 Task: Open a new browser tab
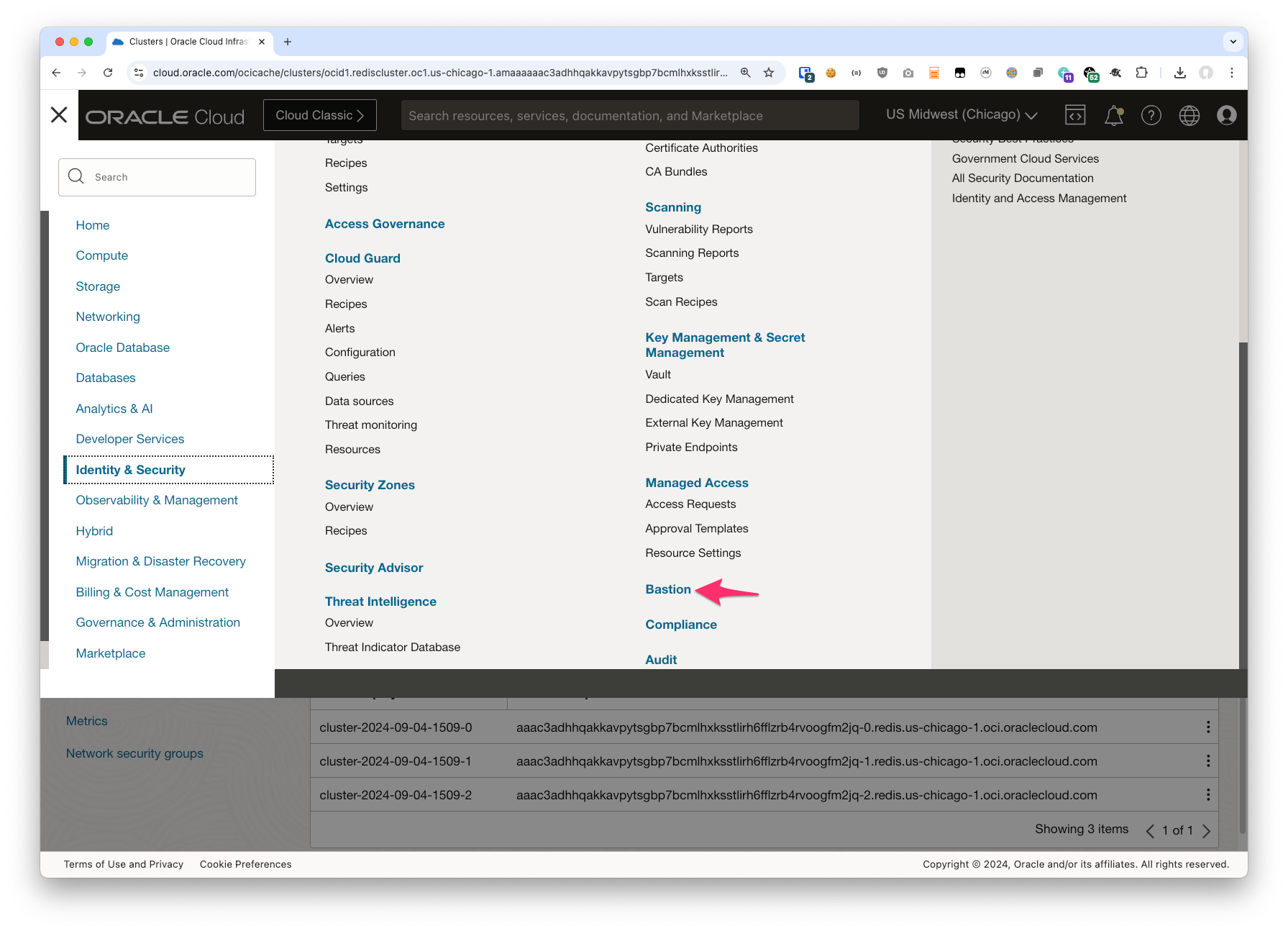point(288,42)
